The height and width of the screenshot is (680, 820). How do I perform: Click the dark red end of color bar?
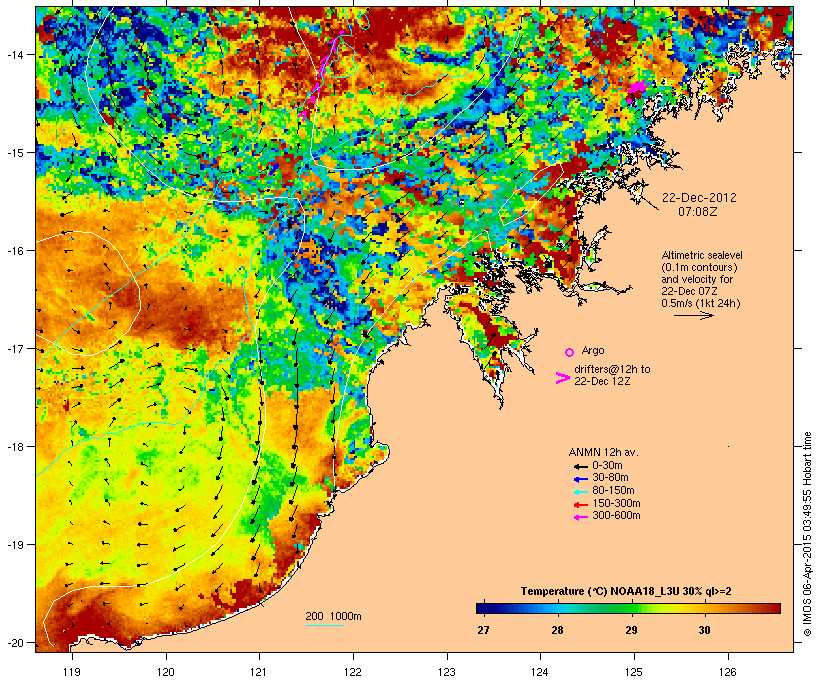[772, 608]
